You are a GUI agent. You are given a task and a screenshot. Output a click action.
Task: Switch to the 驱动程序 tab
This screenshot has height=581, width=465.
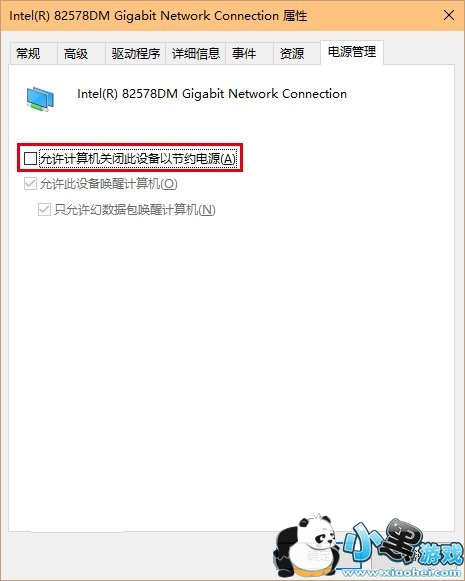click(135, 54)
